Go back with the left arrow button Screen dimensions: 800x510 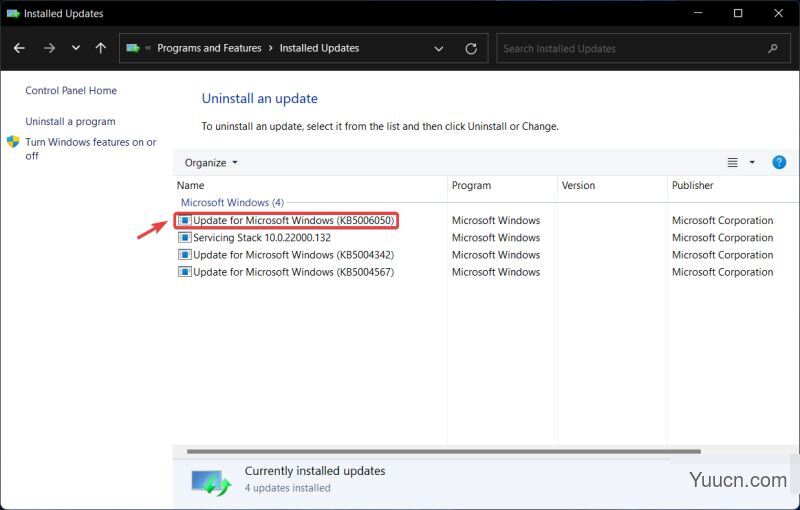(19, 48)
